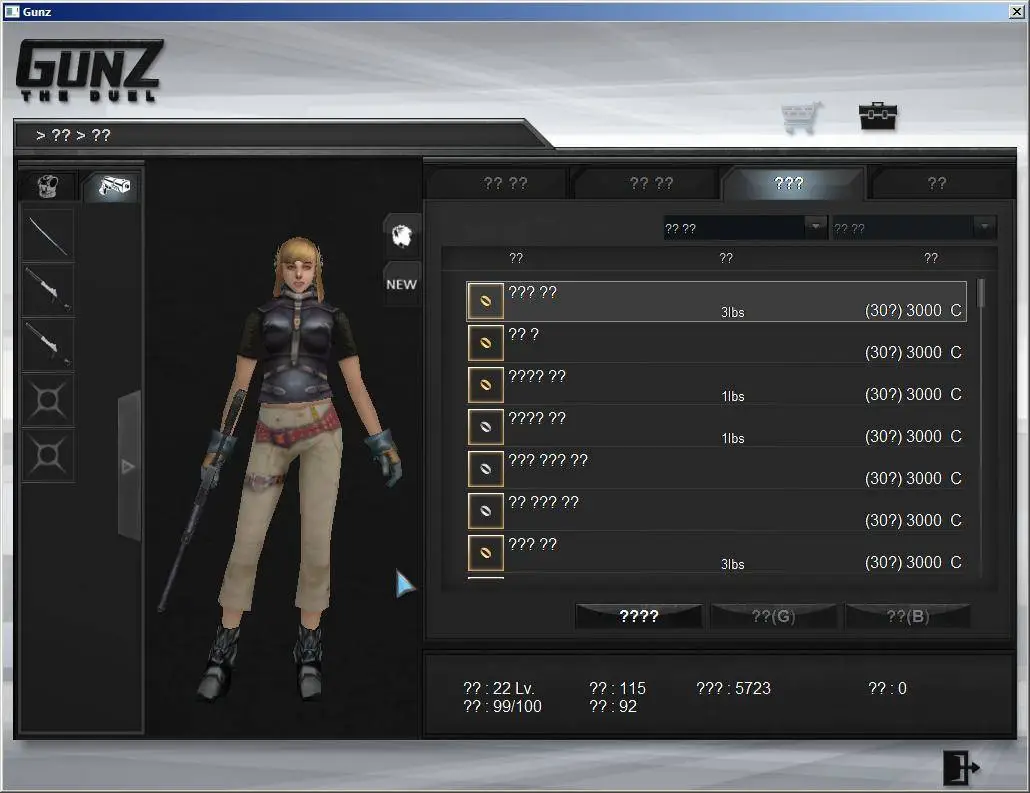Screen dimensions: 1030x793
Task: Click the NEW items button
Action: (x=401, y=284)
